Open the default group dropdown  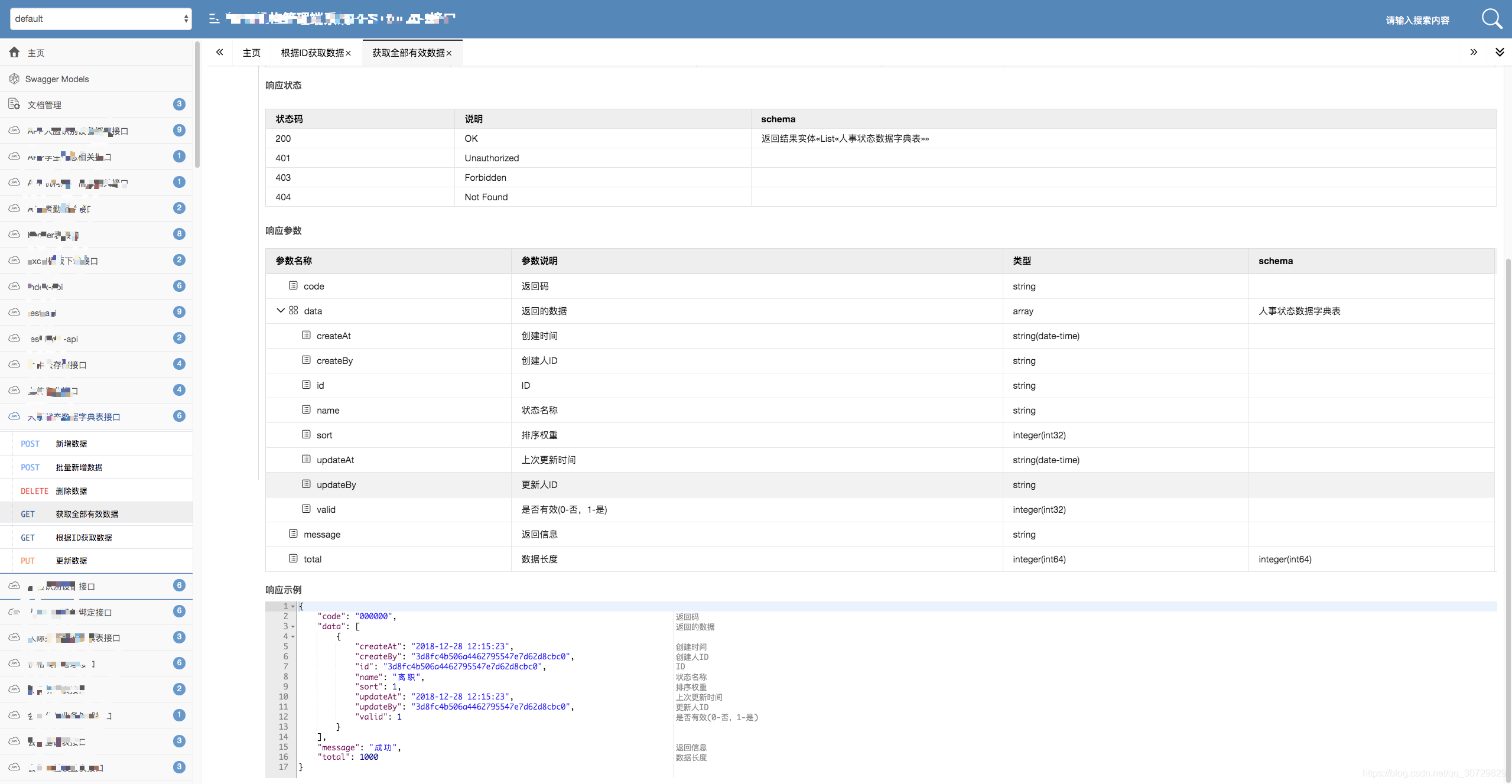[x=100, y=19]
